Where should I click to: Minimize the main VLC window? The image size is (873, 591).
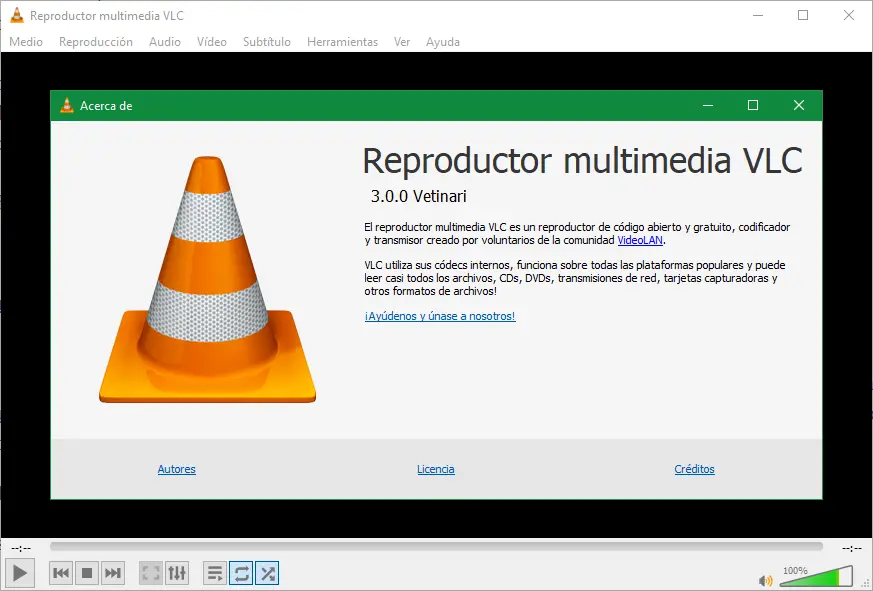coord(758,15)
